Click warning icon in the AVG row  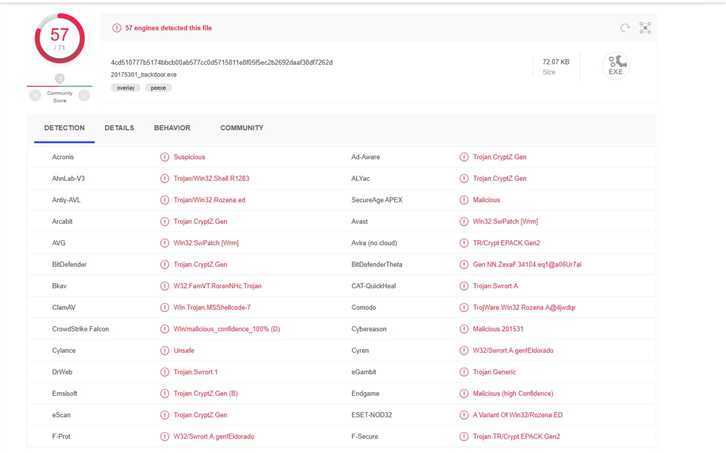(164, 243)
